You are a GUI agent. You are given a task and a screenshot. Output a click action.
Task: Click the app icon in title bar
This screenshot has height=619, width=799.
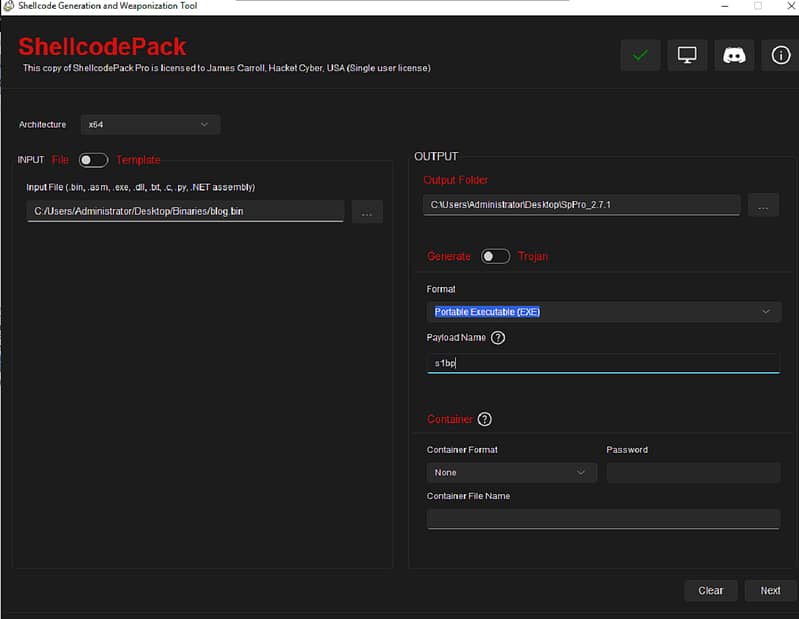pos(8,6)
